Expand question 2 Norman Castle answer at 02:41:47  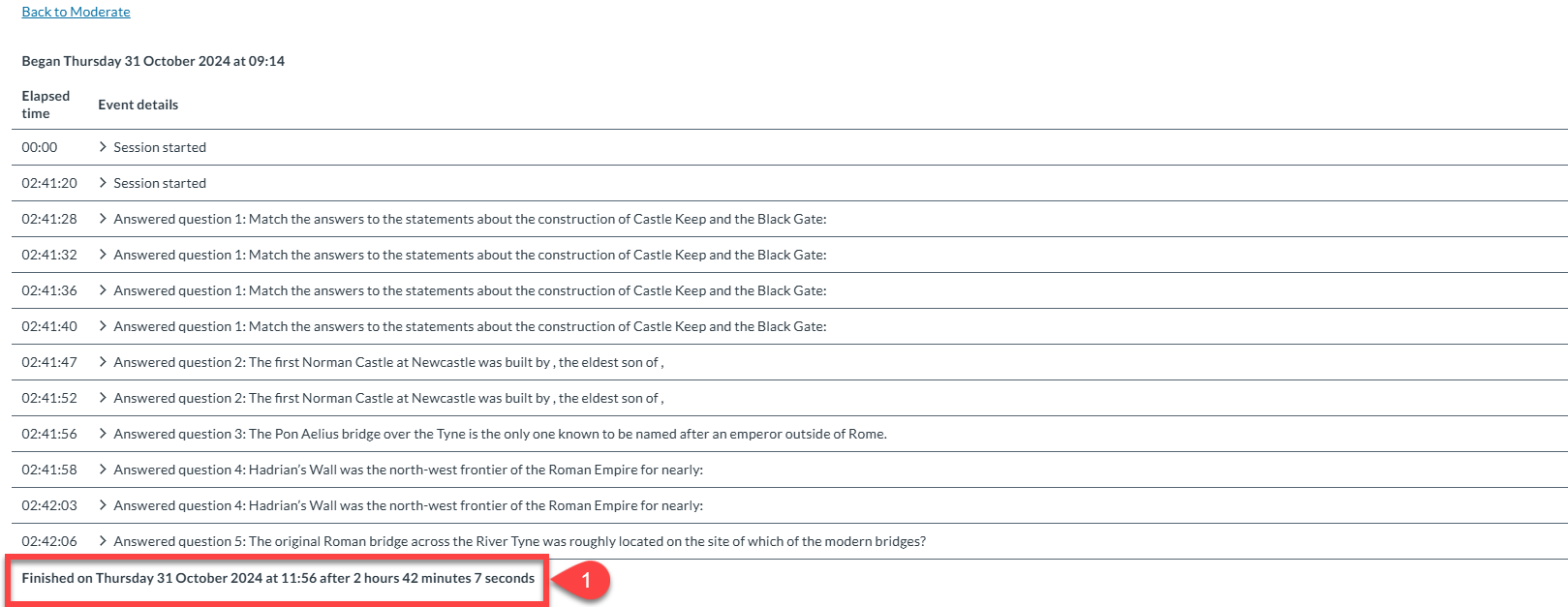coord(104,362)
